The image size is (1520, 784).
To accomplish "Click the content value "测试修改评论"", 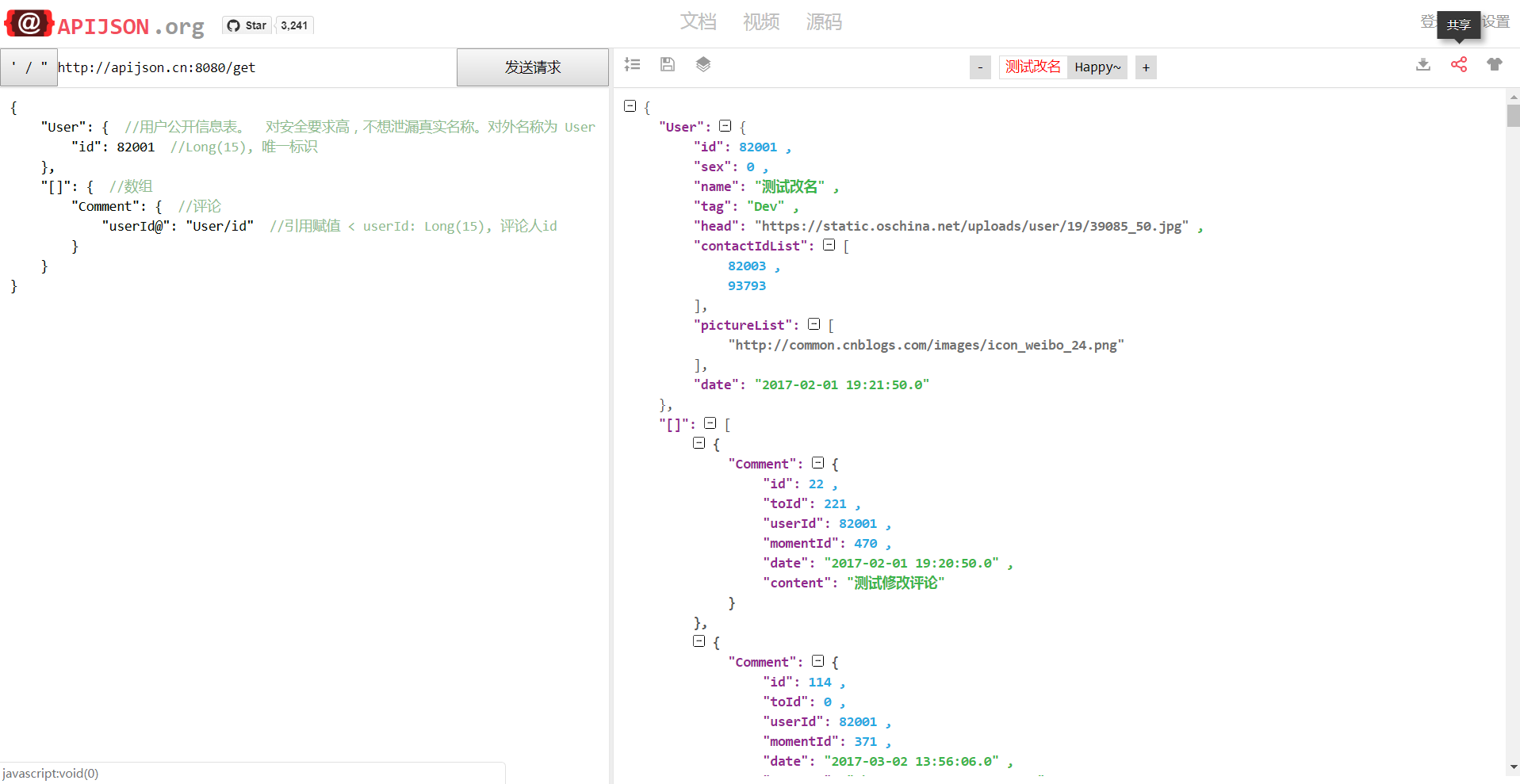I will pos(896,583).
